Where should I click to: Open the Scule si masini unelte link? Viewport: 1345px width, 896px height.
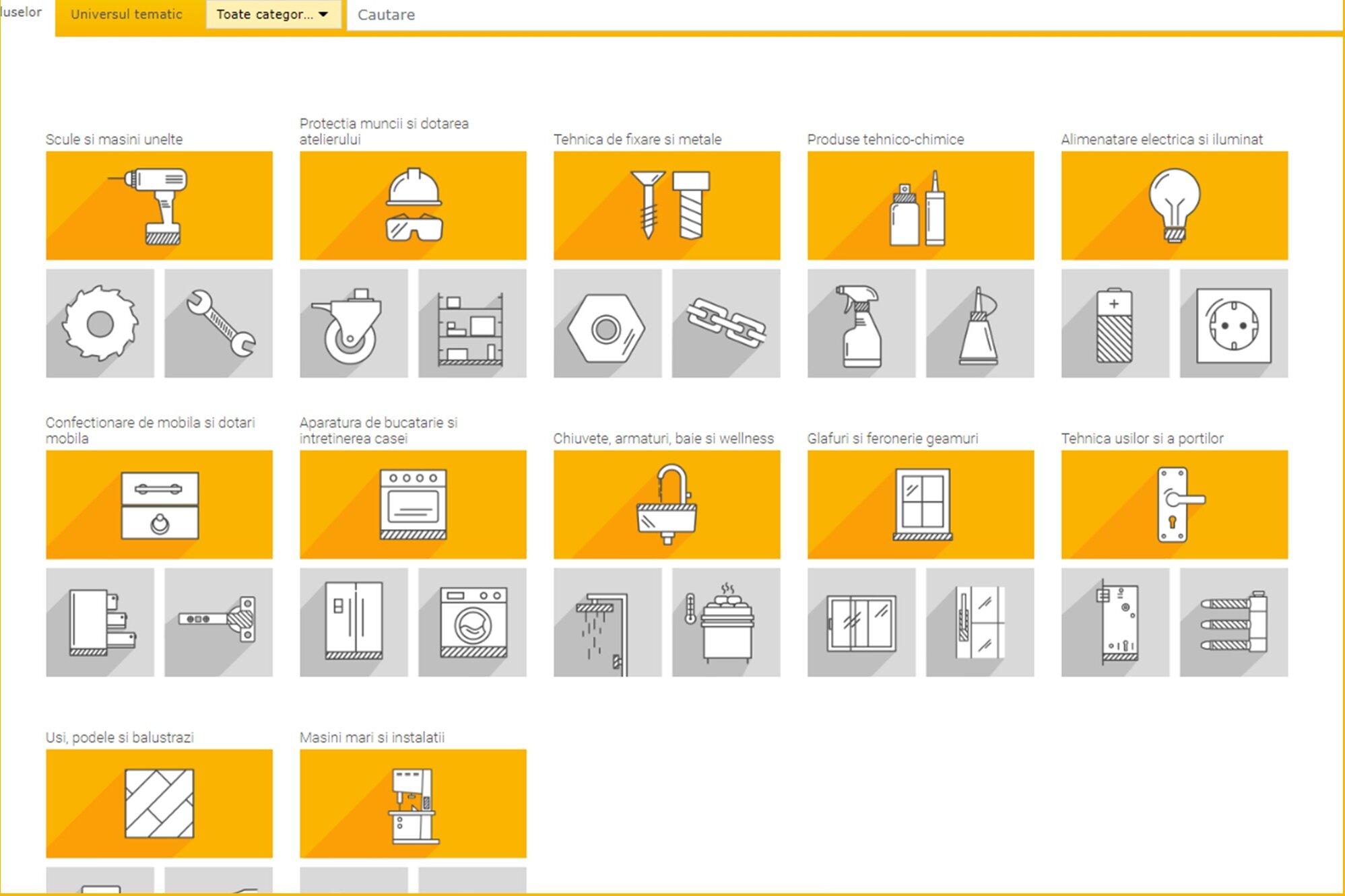114,139
